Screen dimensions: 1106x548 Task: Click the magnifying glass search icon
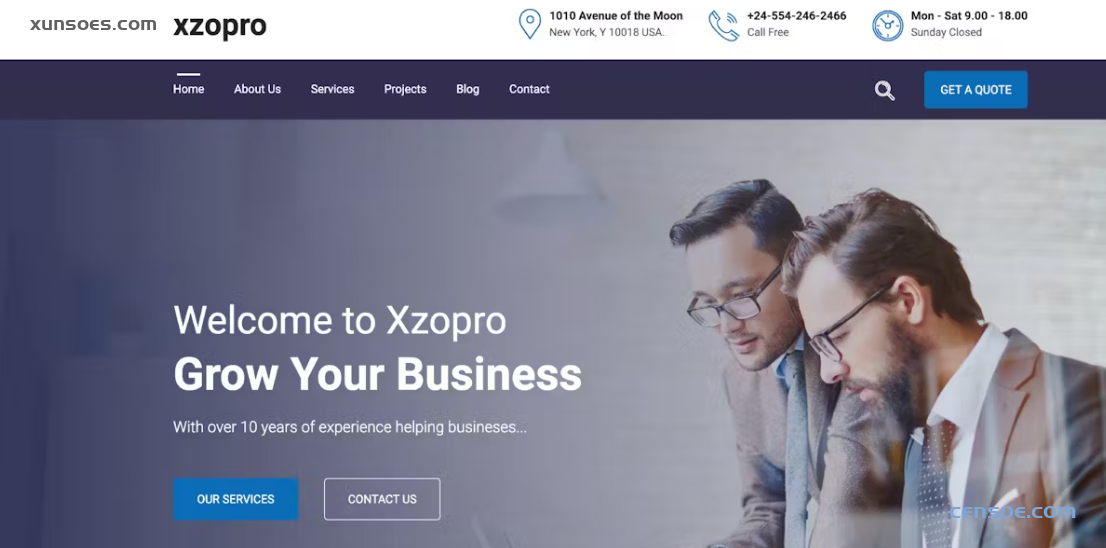[x=885, y=90]
